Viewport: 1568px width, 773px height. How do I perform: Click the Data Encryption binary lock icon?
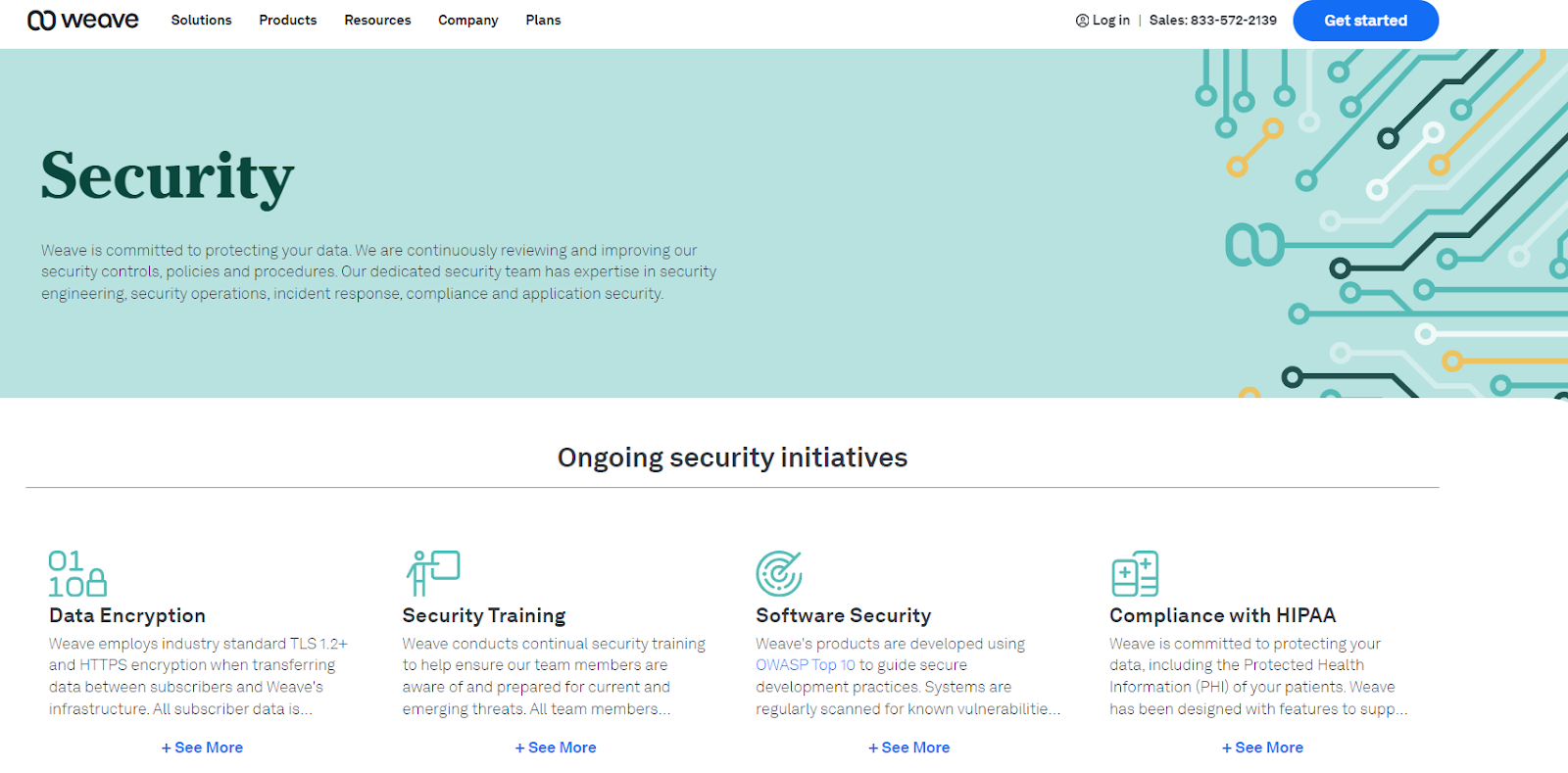click(77, 574)
